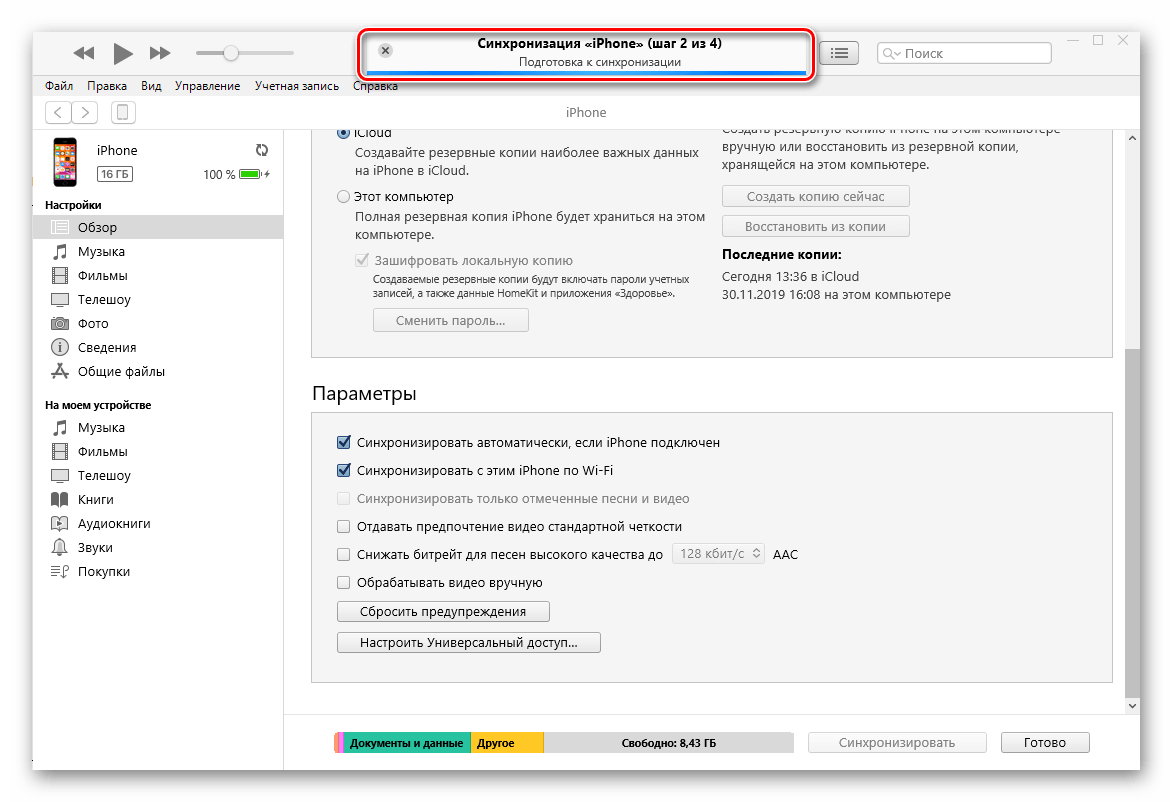Click Создать копию сейчас button
Image resolution: width=1172 pixels, height=802 pixels.
tap(815, 197)
